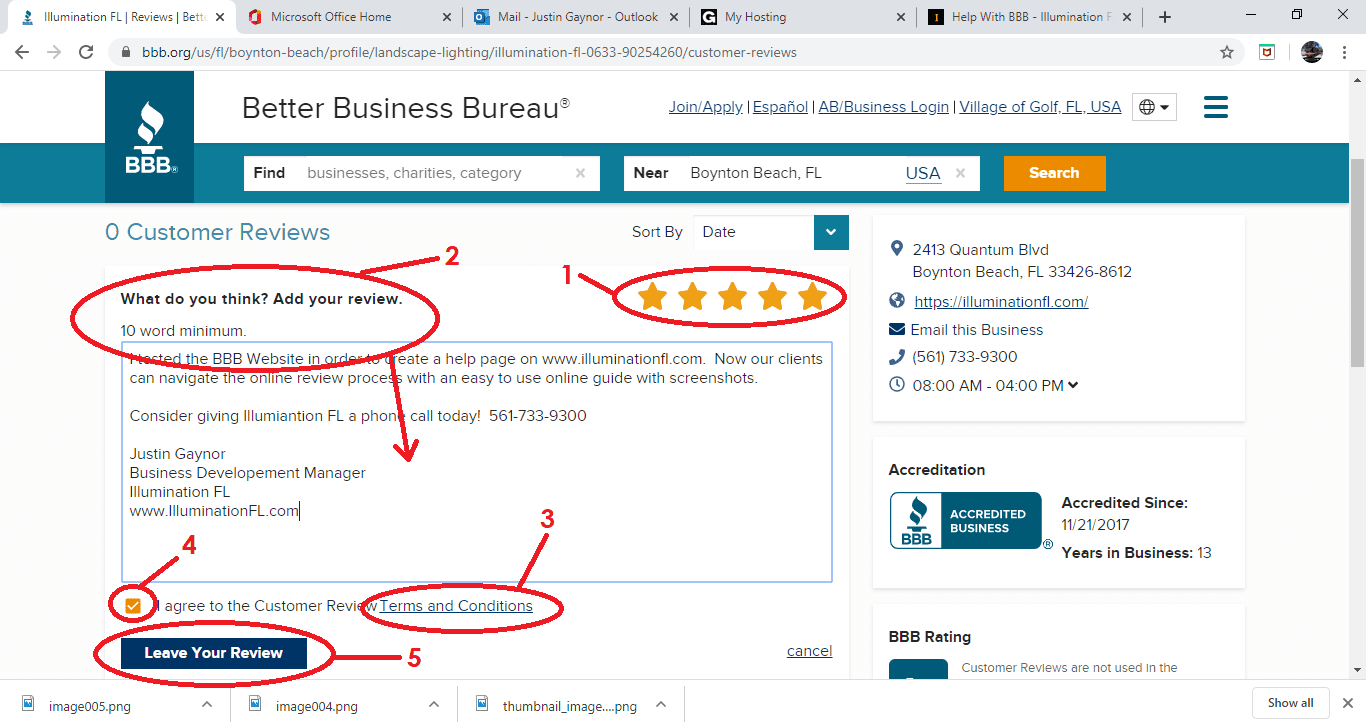Reload the current page
The width and height of the screenshot is (1366, 728).
point(86,52)
